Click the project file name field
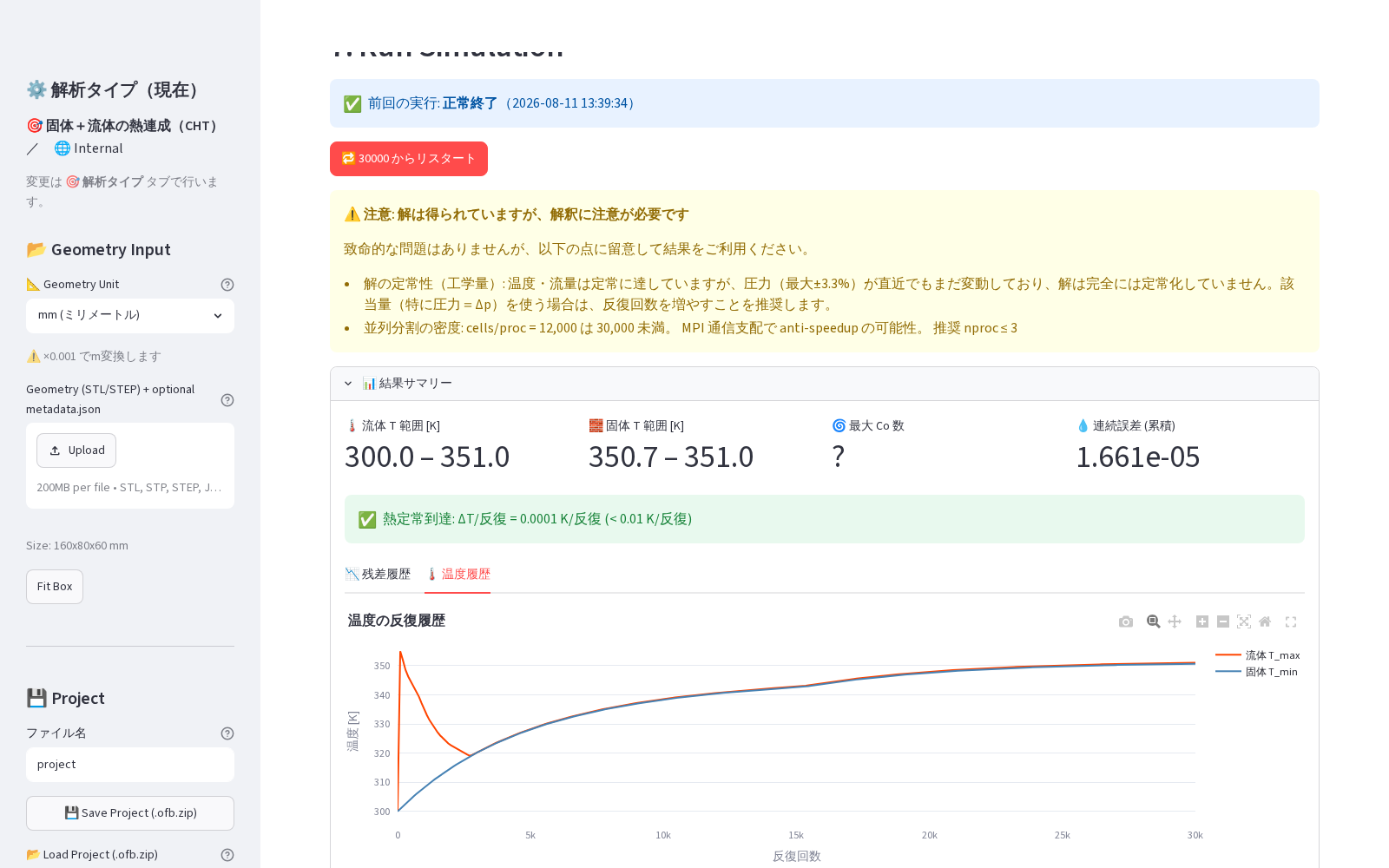Viewport: 1389px width, 868px height. 130,765
